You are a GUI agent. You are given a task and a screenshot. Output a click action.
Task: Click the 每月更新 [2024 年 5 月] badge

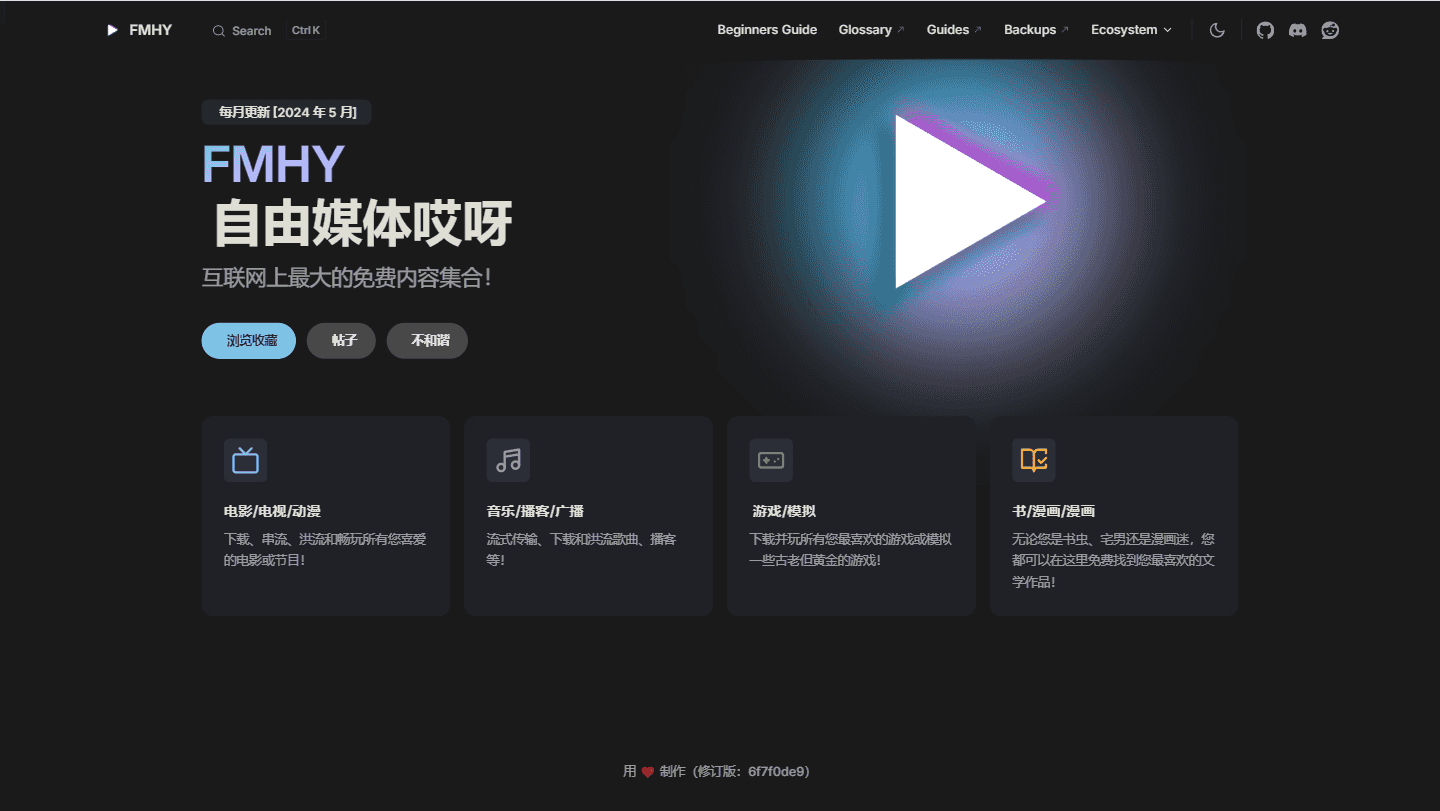tap(287, 112)
